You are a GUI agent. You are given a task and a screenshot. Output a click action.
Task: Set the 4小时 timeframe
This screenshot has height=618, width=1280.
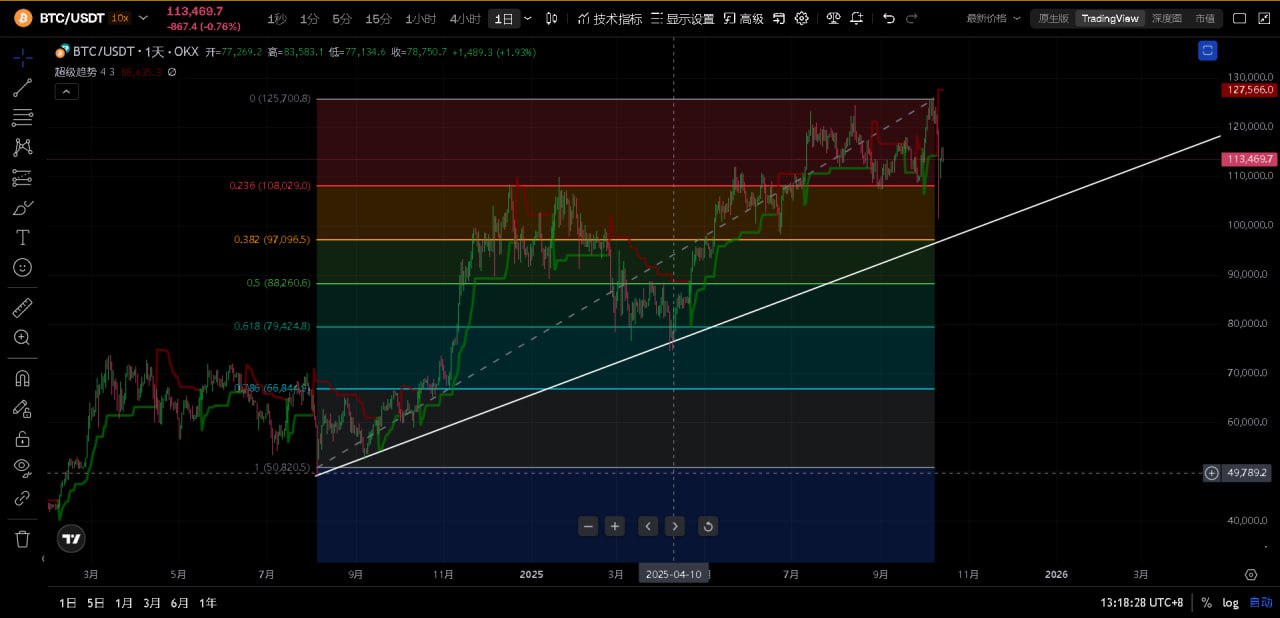pyautogui.click(x=465, y=19)
